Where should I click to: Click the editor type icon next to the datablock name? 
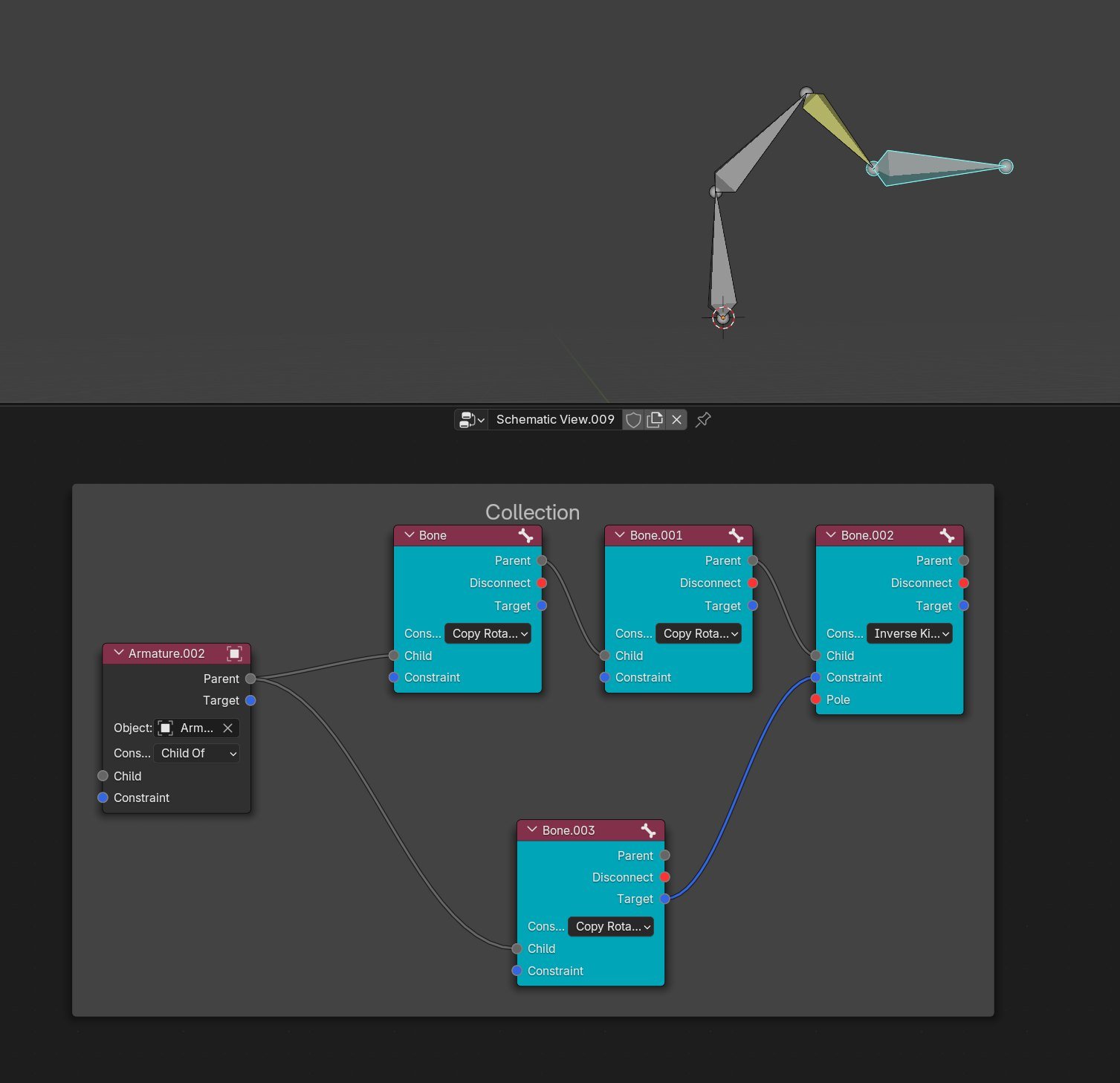467,420
